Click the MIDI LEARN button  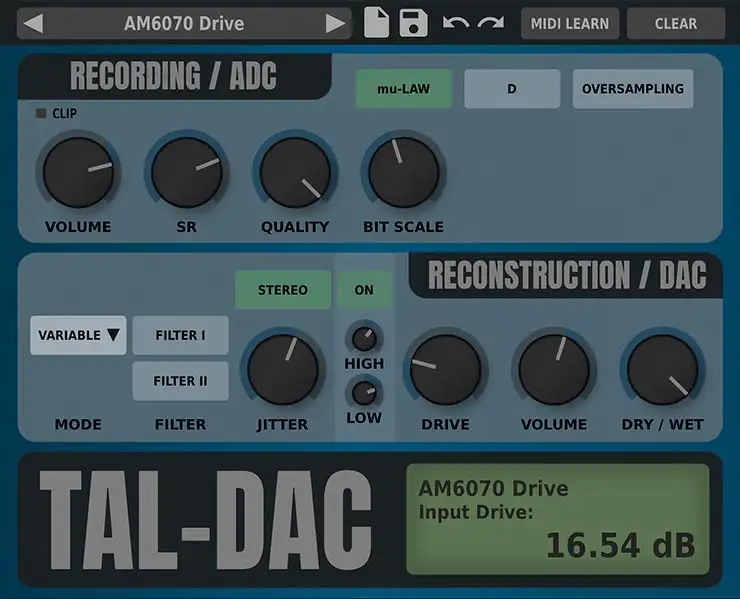click(570, 24)
